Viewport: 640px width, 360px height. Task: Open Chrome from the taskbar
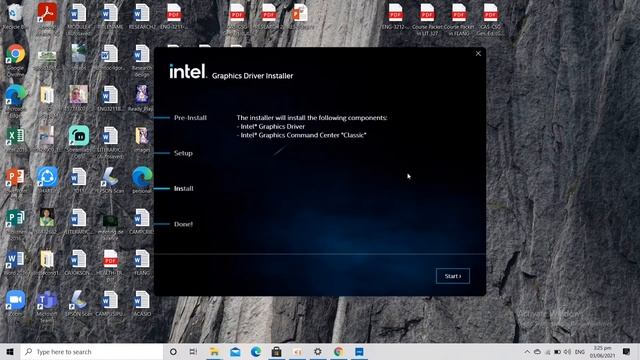tap(338, 352)
